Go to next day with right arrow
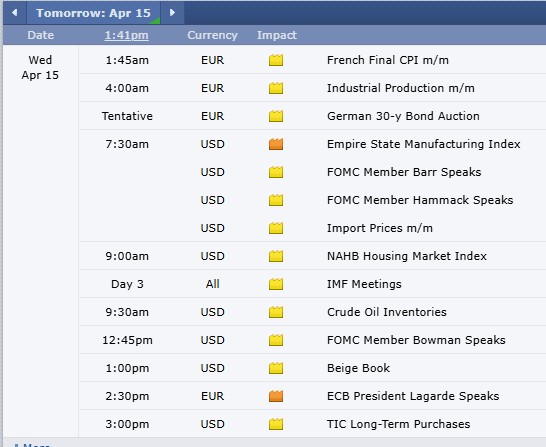546x447 pixels. 172,13
